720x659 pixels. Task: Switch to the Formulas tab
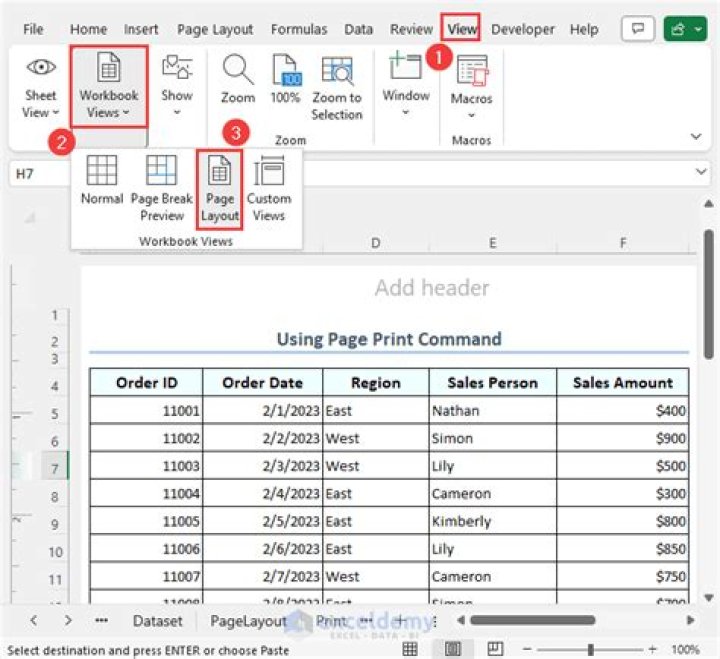click(x=299, y=29)
